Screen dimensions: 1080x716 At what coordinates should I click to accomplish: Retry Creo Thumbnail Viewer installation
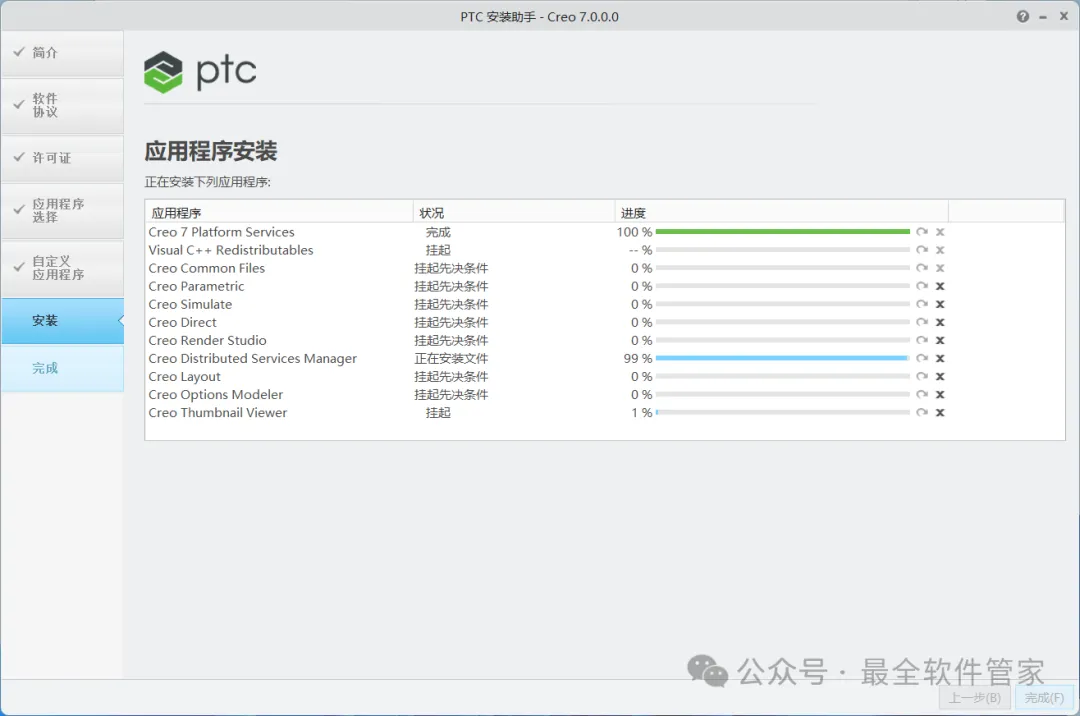(922, 412)
